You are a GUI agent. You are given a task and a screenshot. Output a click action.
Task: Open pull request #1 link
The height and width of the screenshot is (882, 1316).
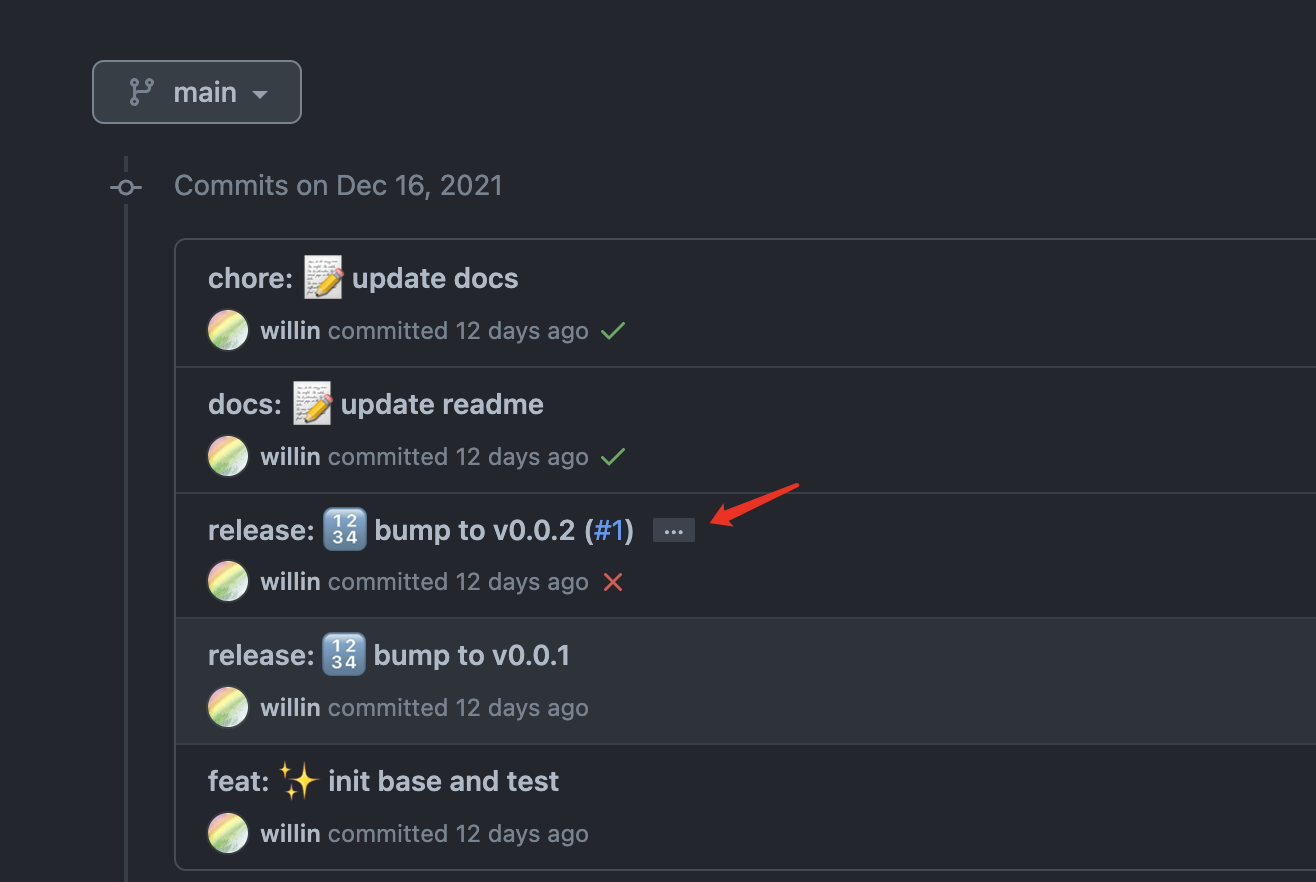[x=609, y=530]
